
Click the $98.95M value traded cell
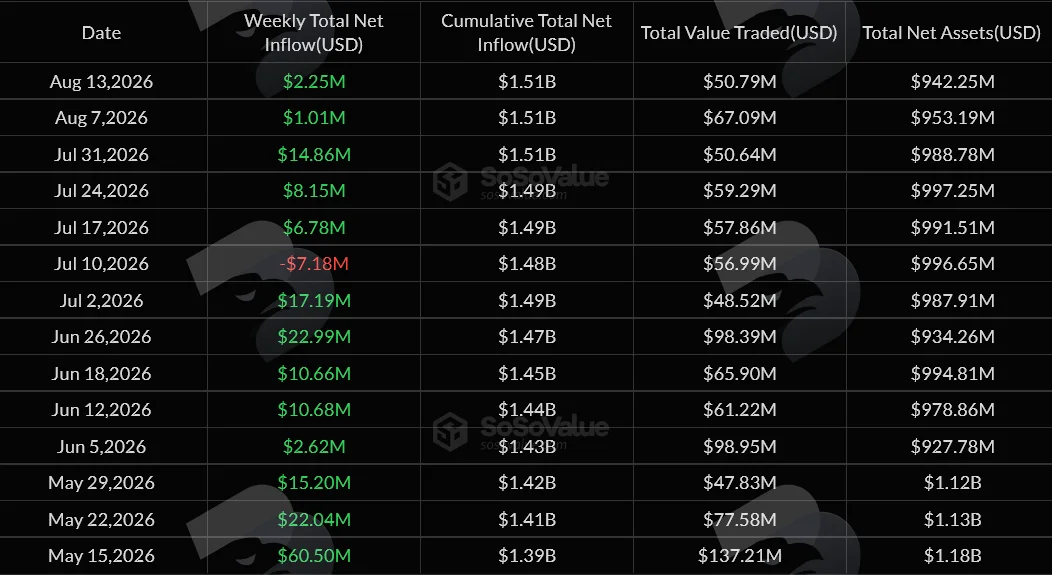739,446
